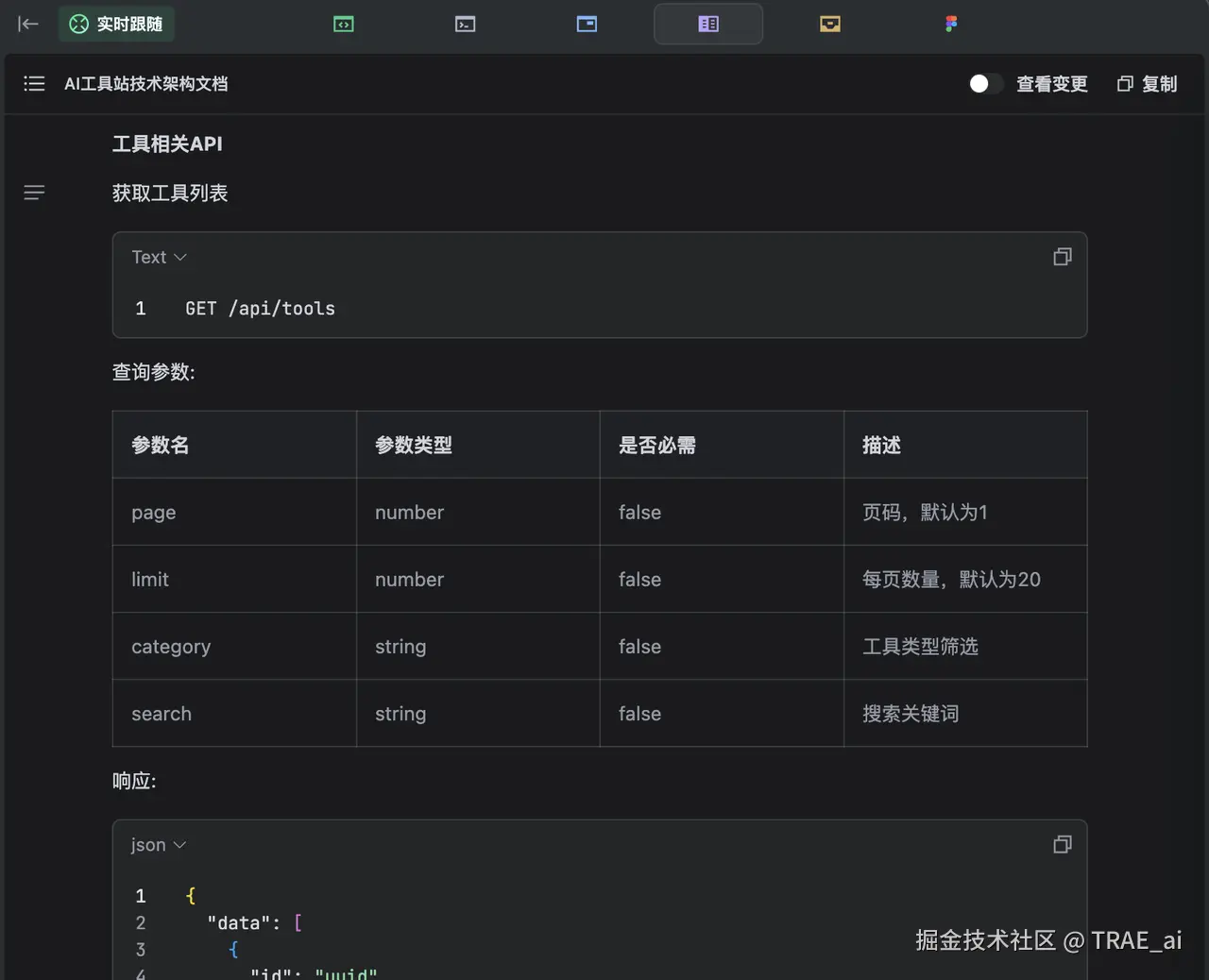
Task: Open the json language dropdown
Action: pos(159,845)
